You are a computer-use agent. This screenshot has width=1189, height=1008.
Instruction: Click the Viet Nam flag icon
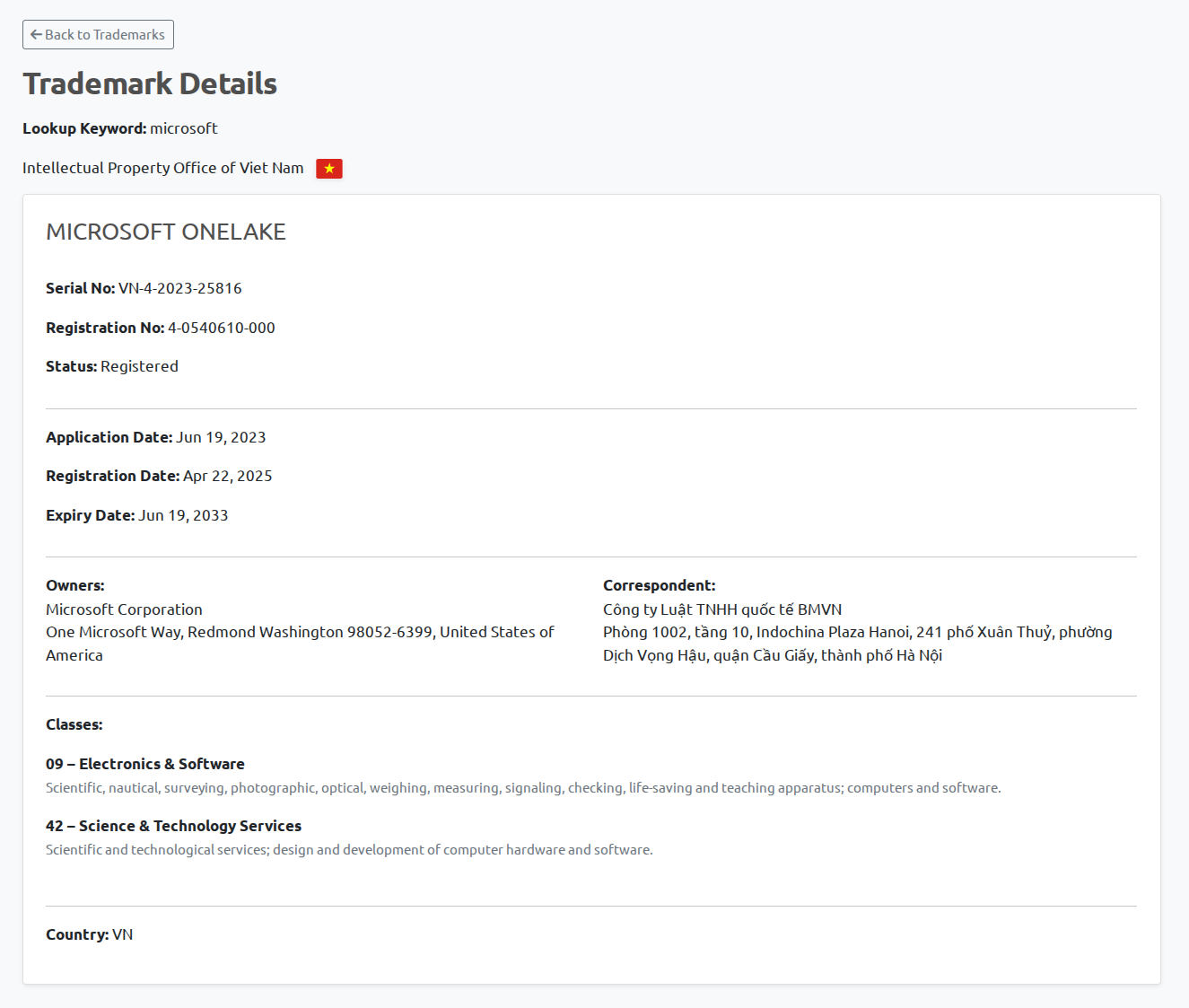[x=329, y=169]
